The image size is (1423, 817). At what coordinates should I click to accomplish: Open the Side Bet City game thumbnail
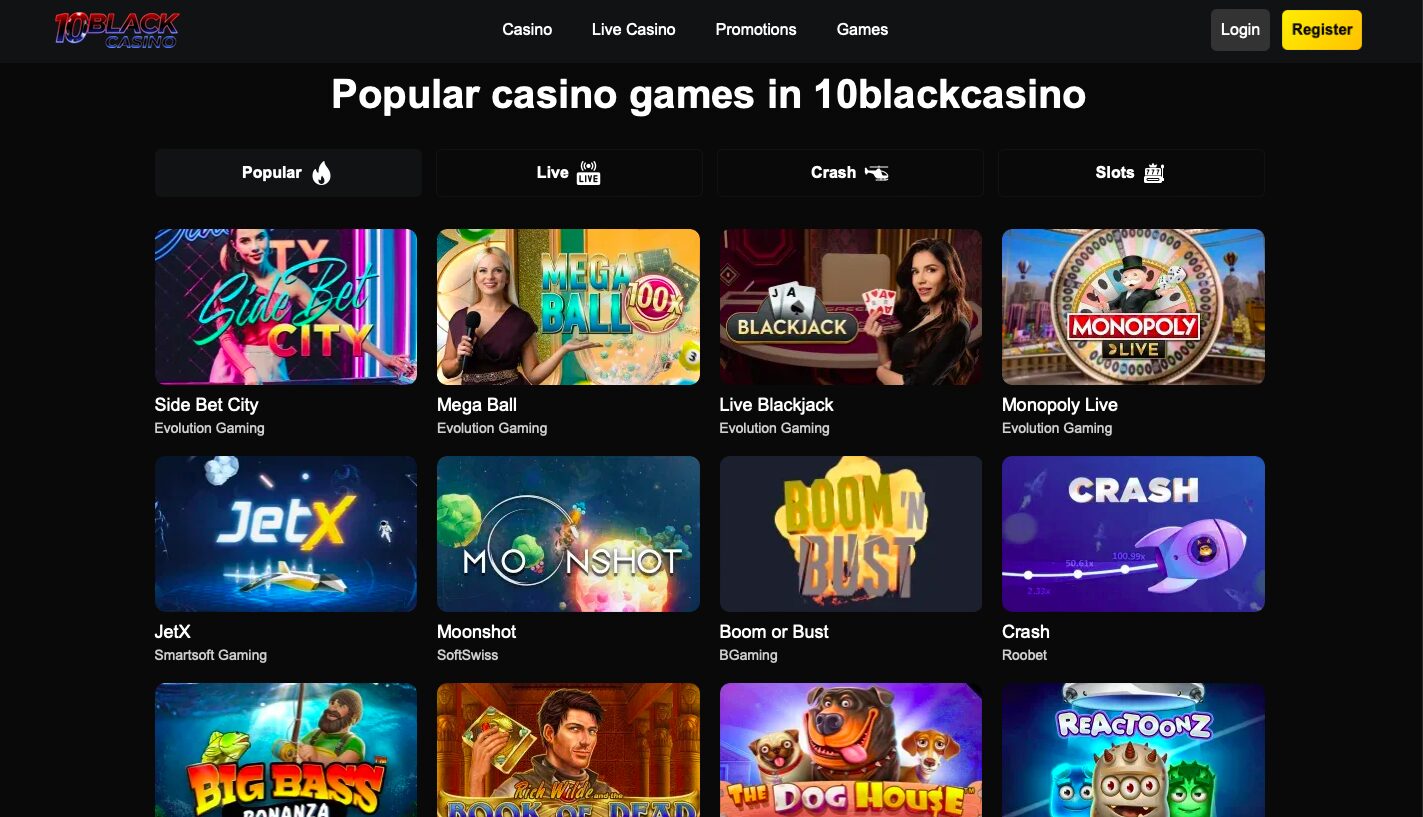pyautogui.click(x=285, y=306)
